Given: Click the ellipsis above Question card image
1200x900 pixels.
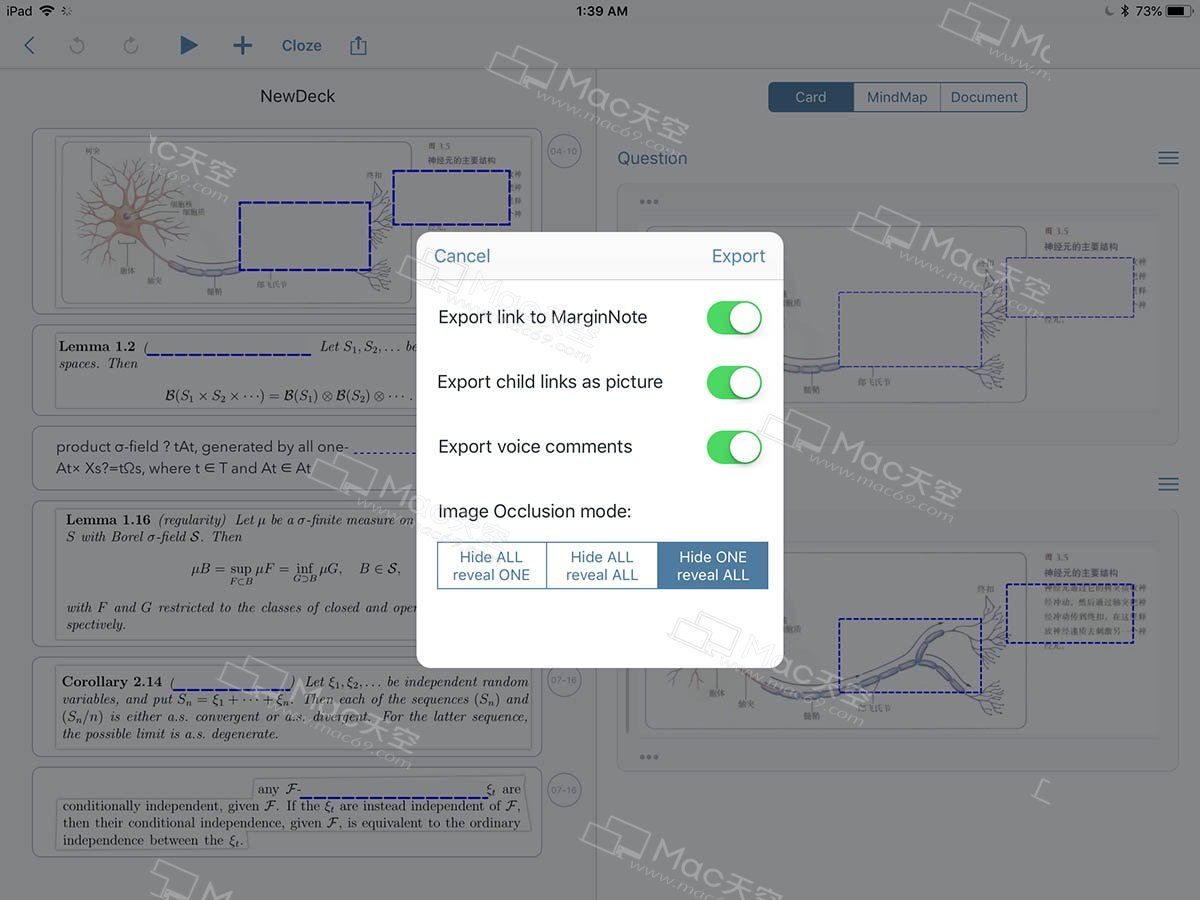Looking at the screenshot, I should tap(649, 202).
